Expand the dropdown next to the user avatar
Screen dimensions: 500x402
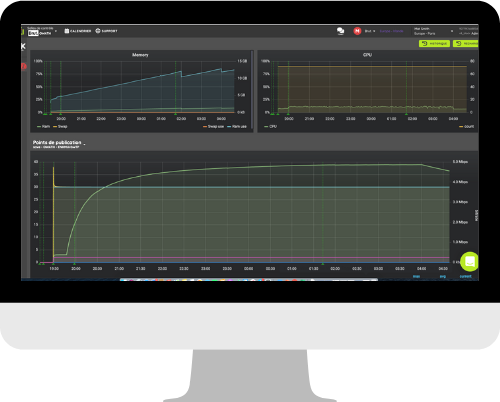tap(374, 31)
